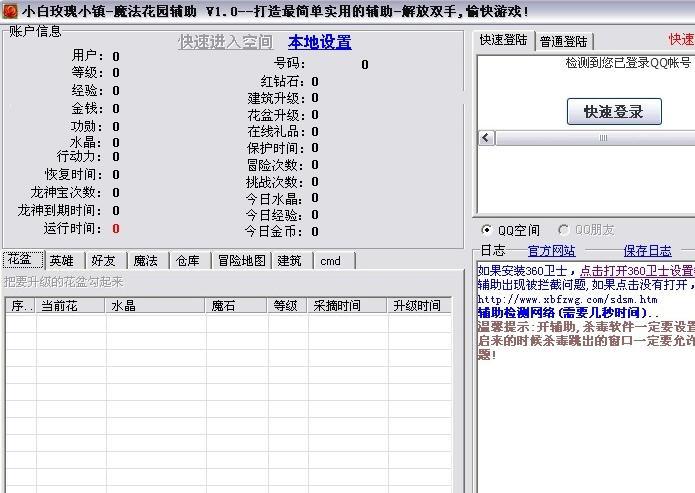
Task: Click the 保存日志 link
Action: pyautogui.click(x=647, y=251)
